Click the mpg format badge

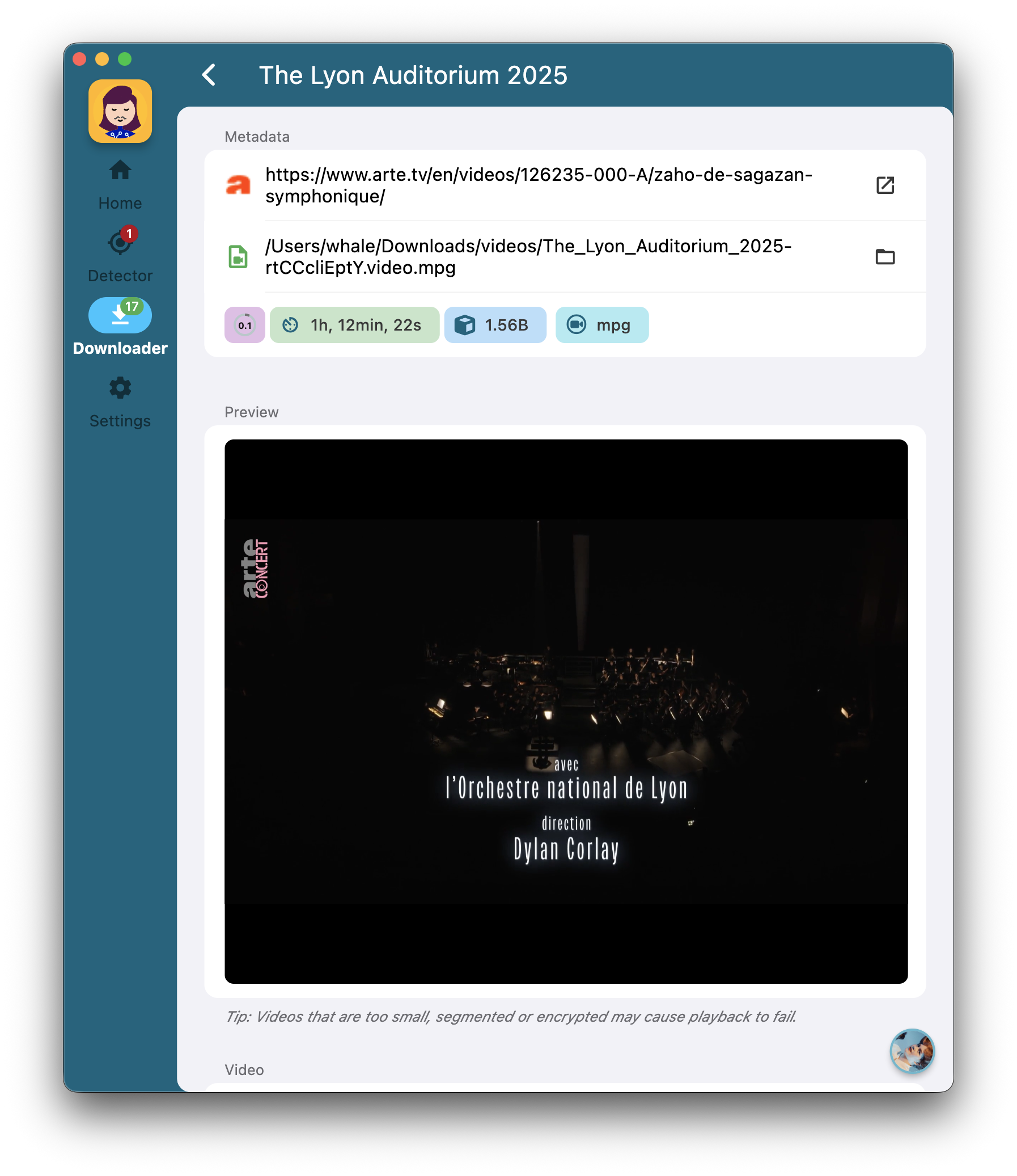pyautogui.click(x=601, y=325)
